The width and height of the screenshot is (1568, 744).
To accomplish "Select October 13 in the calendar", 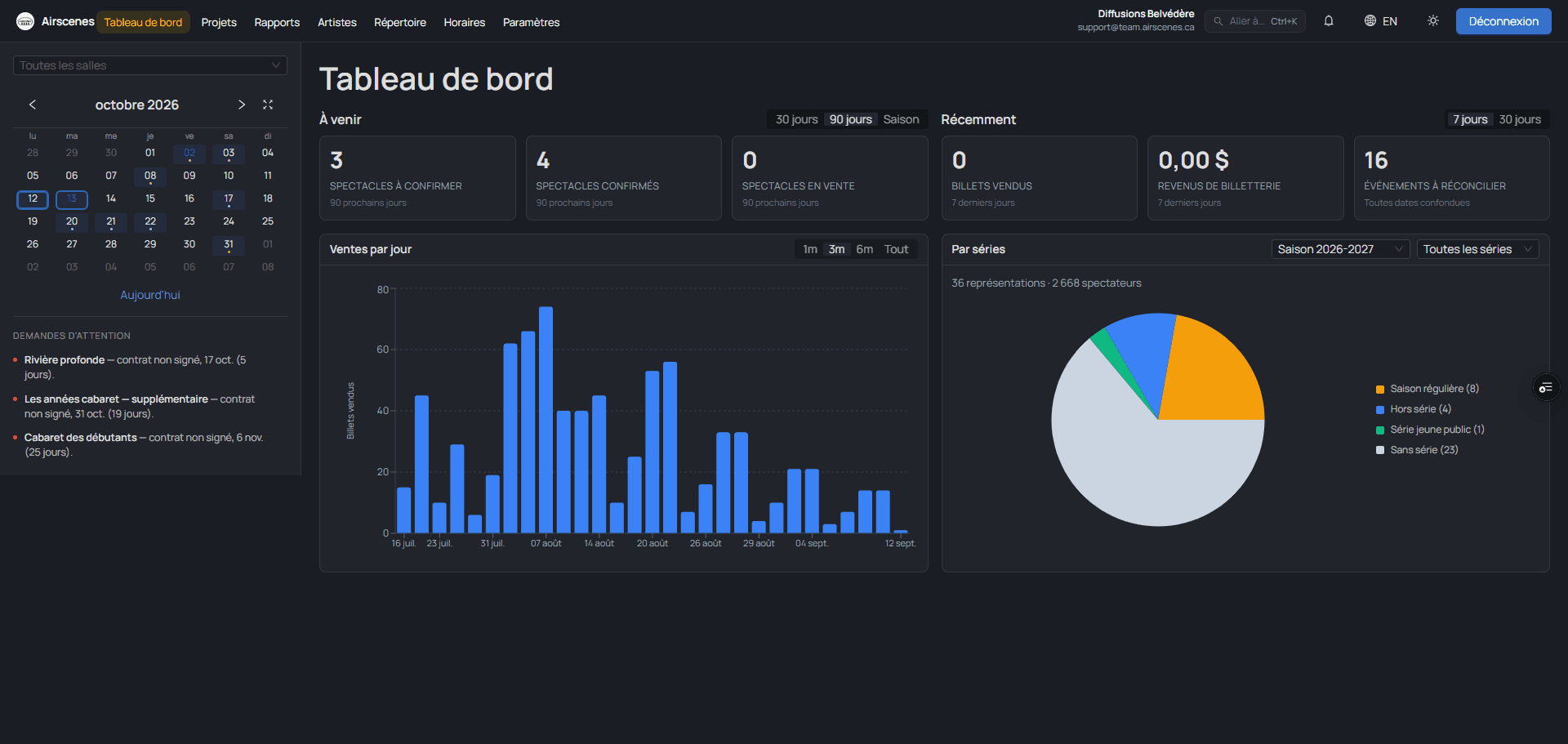I will pyautogui.click(x=72, y=199).
